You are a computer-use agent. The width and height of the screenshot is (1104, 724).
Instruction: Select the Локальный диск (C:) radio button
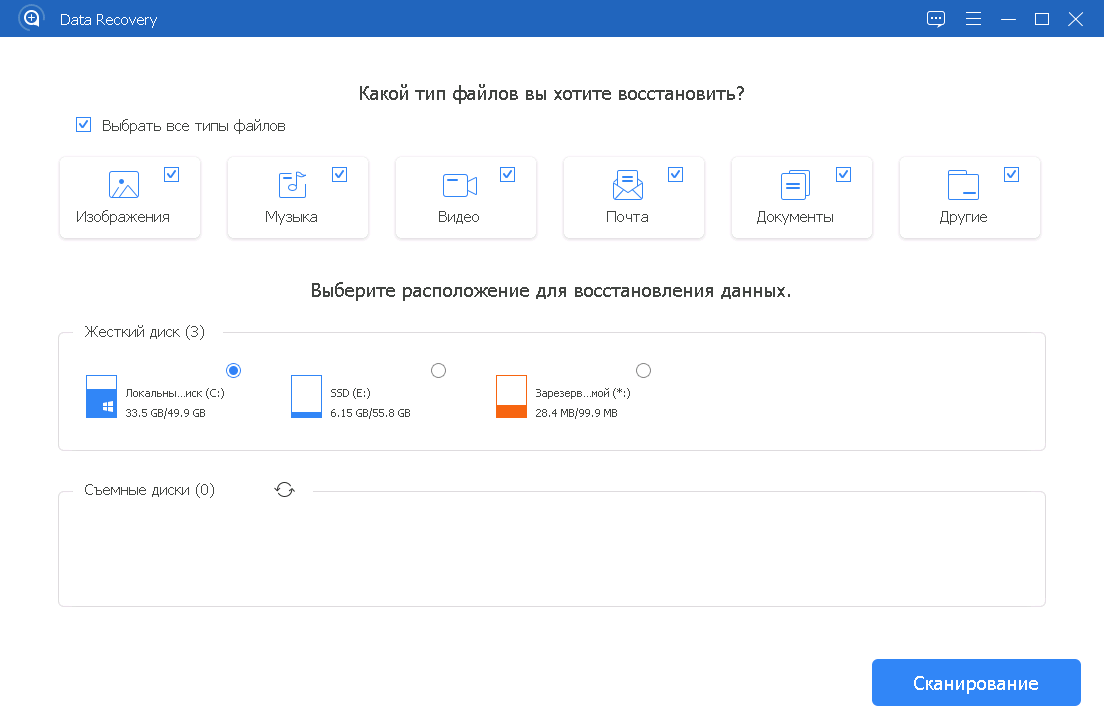pyautogui.click(x=233, y=370)
